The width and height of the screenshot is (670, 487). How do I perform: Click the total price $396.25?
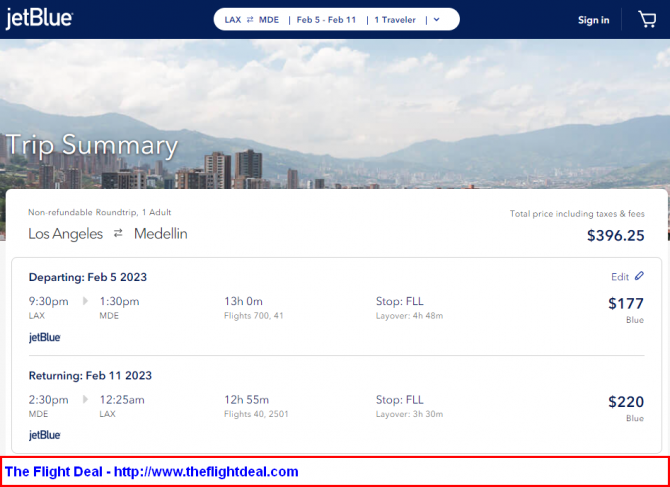615,235
